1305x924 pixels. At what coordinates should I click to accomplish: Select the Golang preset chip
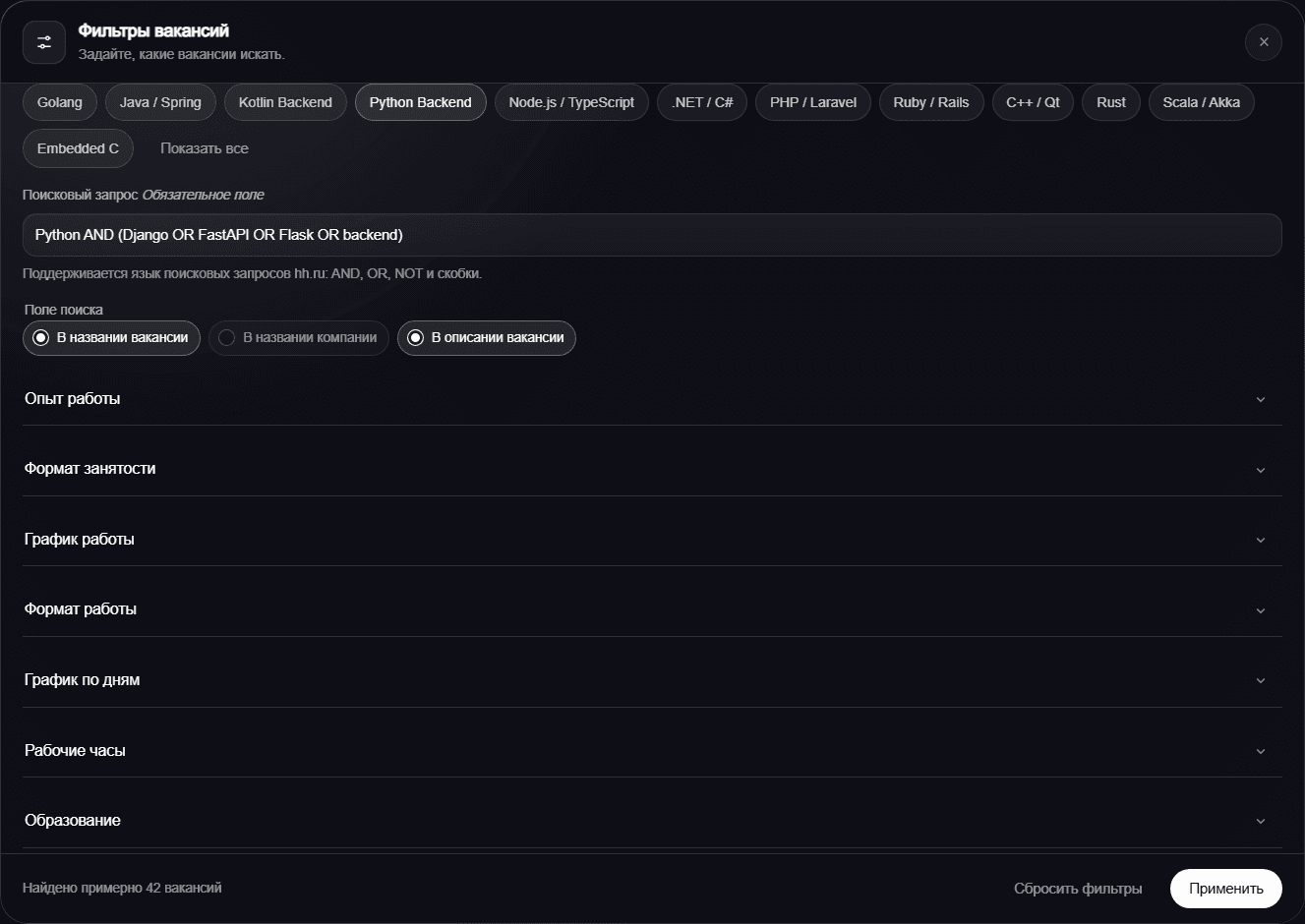60,102
